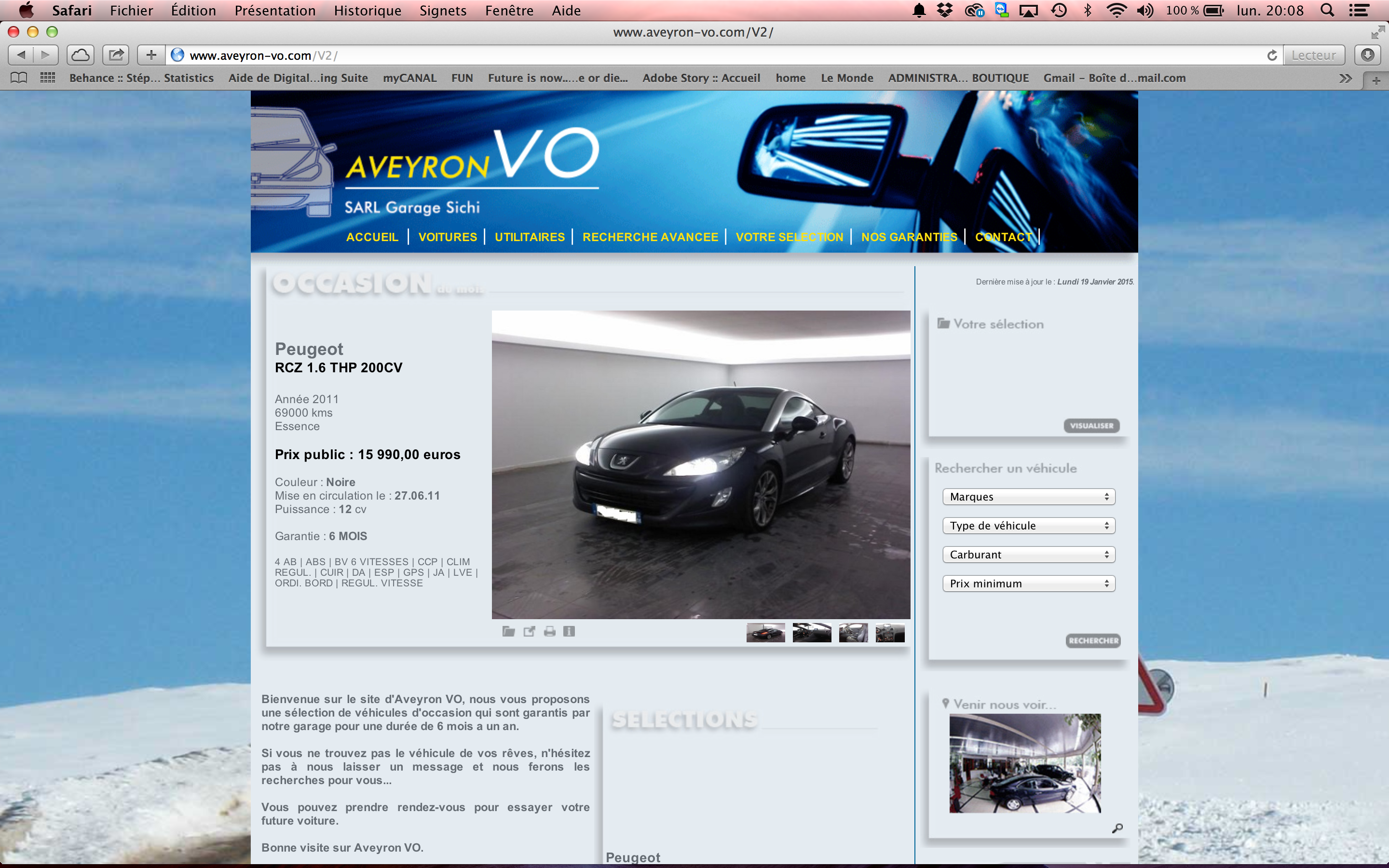Click Safari's Share button in toolbar

tap(116, 55)
